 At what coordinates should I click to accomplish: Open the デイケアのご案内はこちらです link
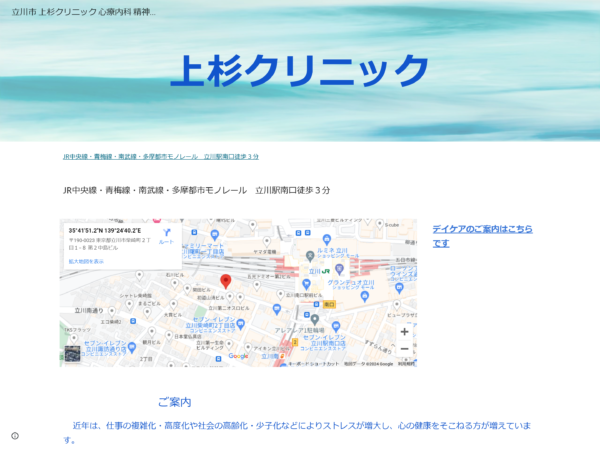tap(482, 236)
